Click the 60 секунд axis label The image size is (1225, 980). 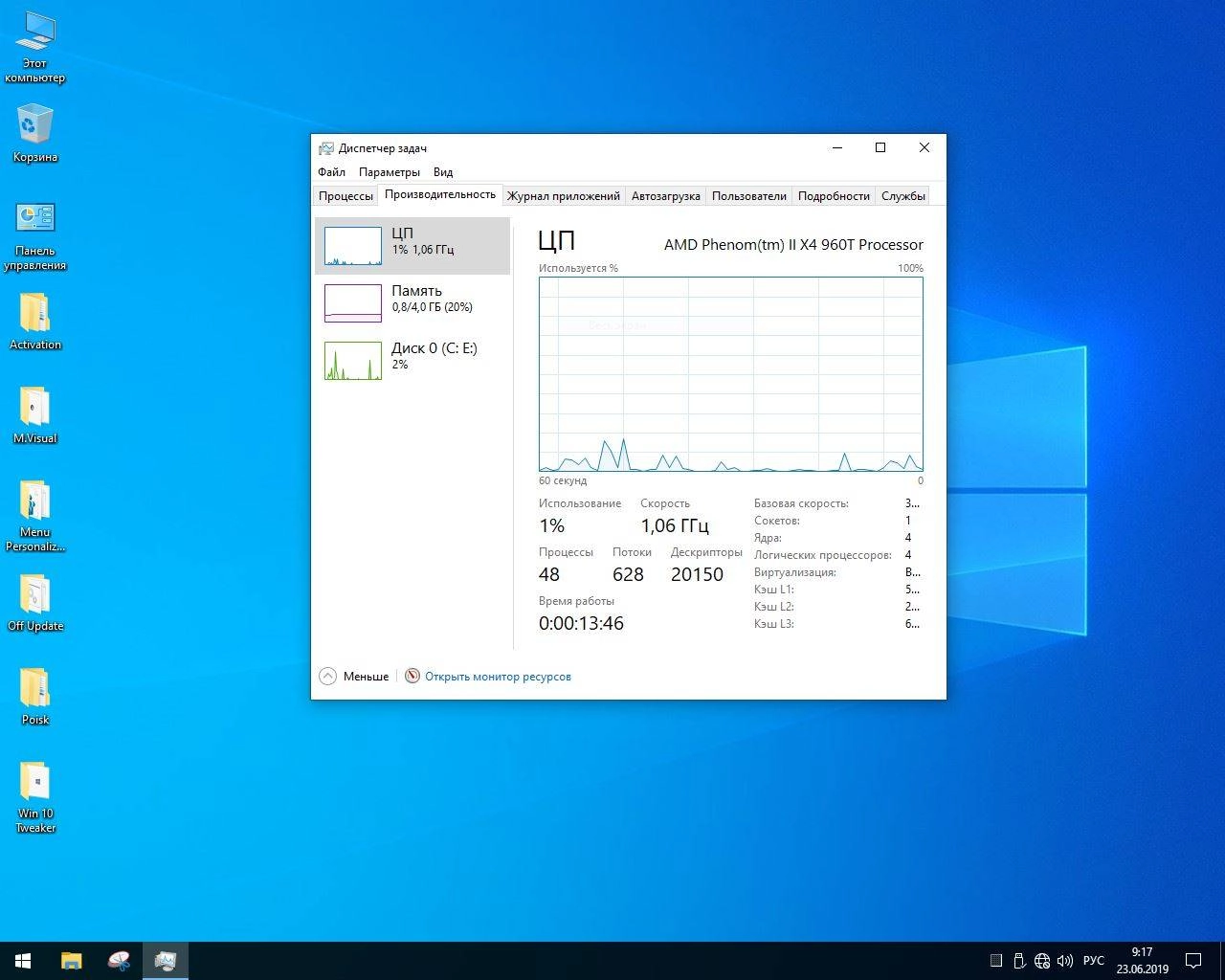(563, 480)
